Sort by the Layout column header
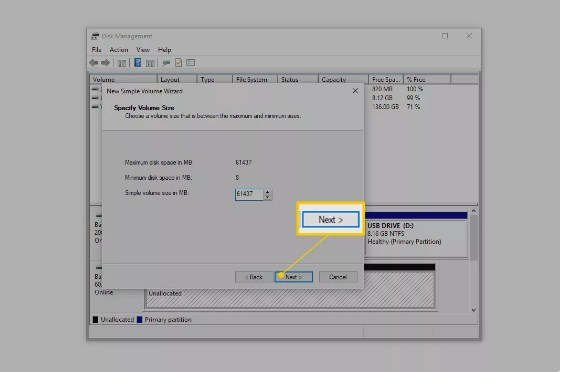The height and width of the screenshot is (372, 563). [x=177, y=79]
